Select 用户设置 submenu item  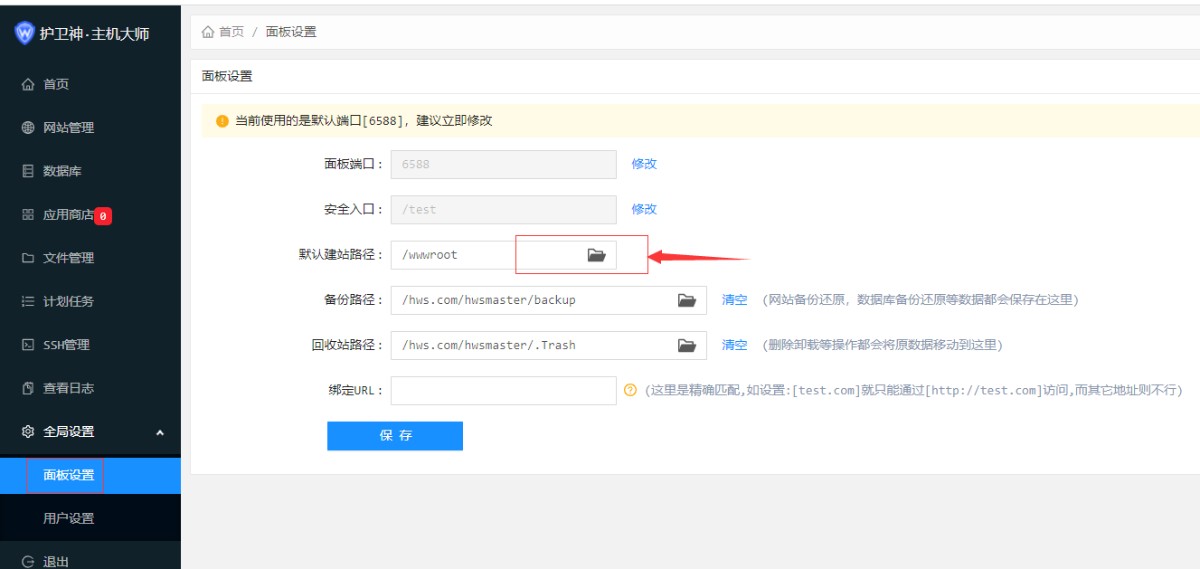(x=68, y=518)
